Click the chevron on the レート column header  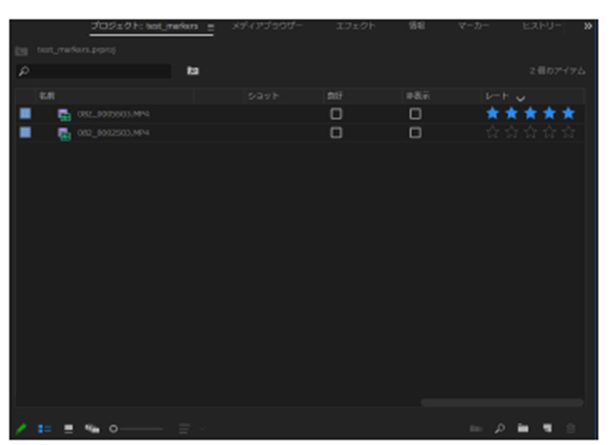click(x=520, y=97)
